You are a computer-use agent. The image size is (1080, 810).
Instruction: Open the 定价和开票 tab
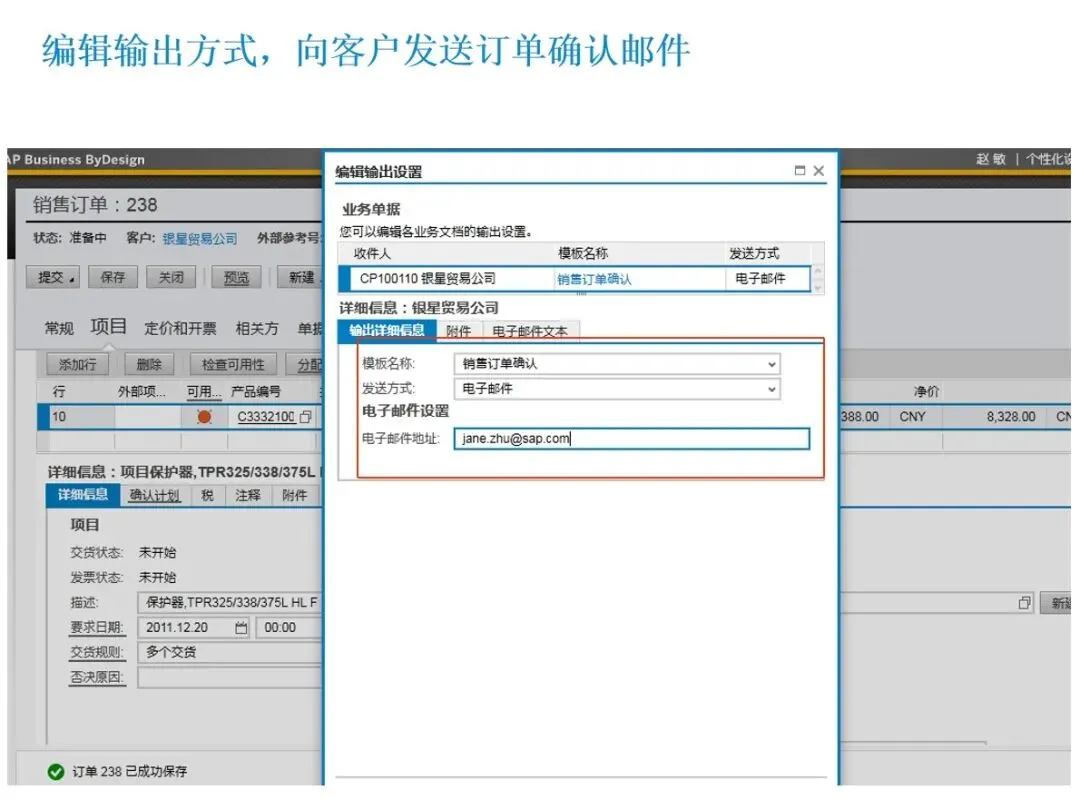180,329
